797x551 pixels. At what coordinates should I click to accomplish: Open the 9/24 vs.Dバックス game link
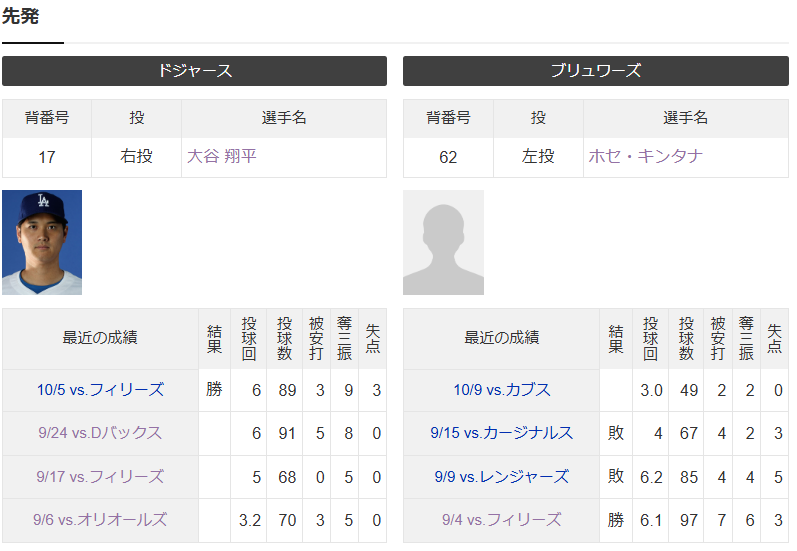coord(99,433)
